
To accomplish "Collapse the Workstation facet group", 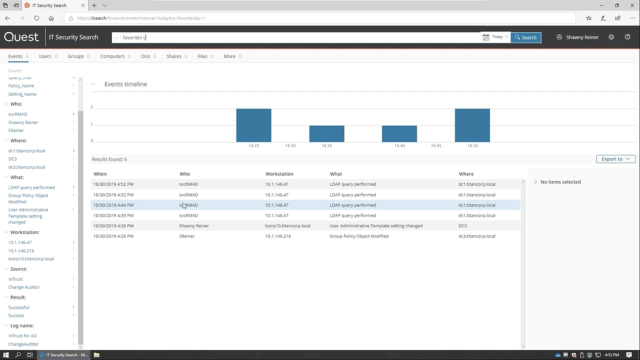I will coord(7,232).
